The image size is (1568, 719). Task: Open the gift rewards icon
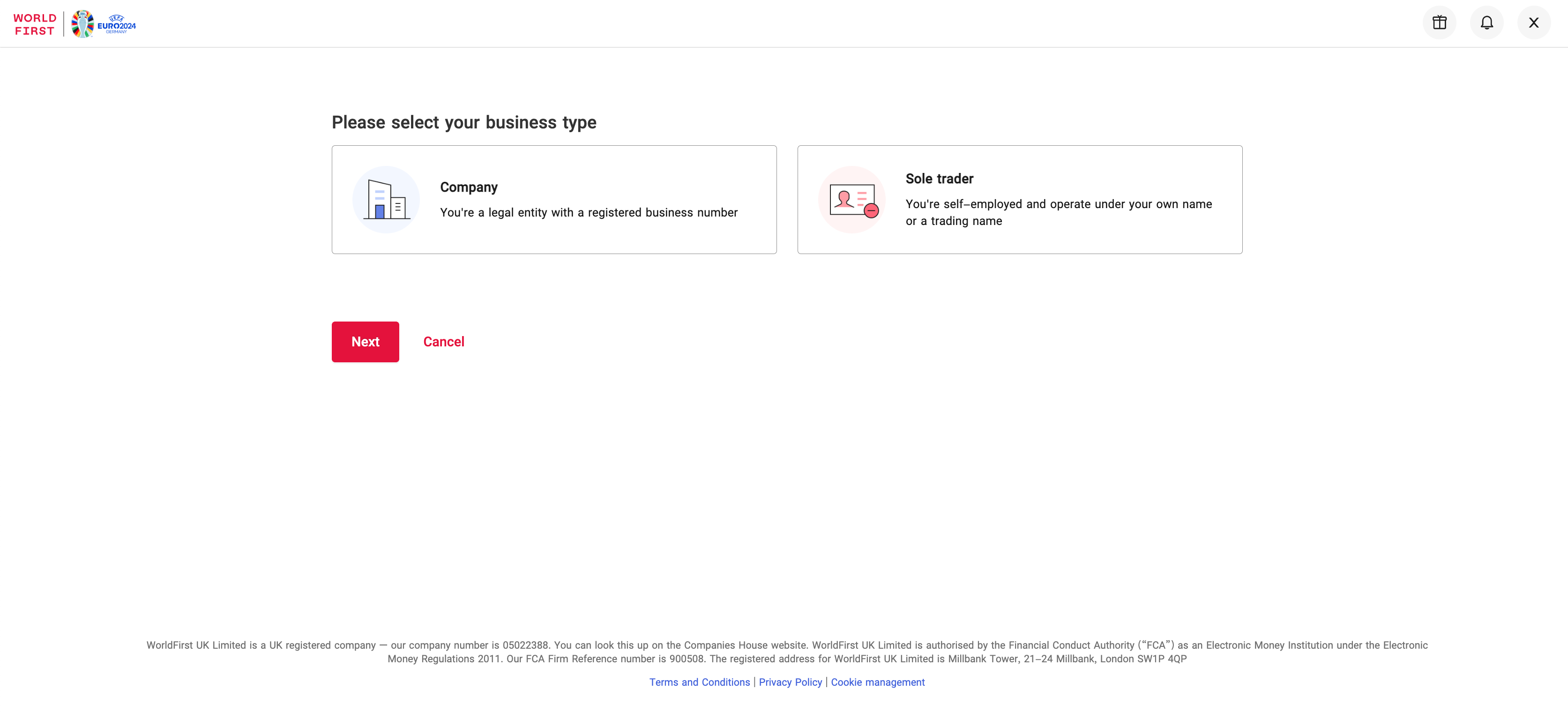[x=1439, y=23]
